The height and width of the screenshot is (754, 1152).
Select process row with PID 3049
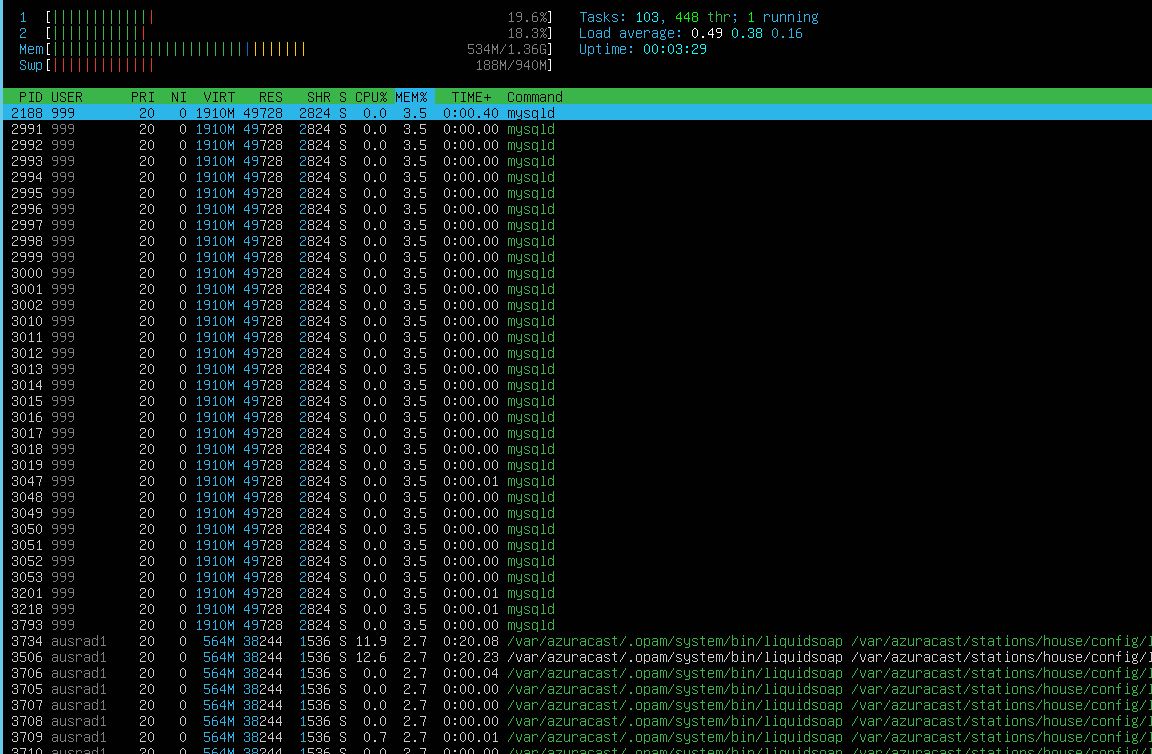point(576,513)
